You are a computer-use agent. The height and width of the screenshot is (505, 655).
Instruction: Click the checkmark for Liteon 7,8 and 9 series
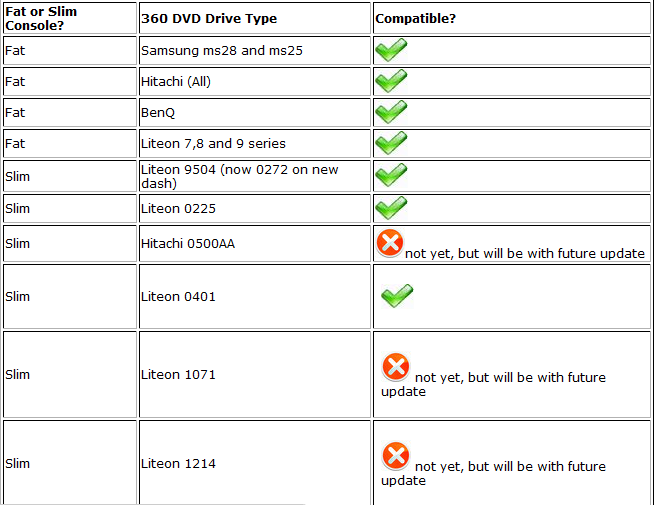pyautogui.click(x=391, y=143)
